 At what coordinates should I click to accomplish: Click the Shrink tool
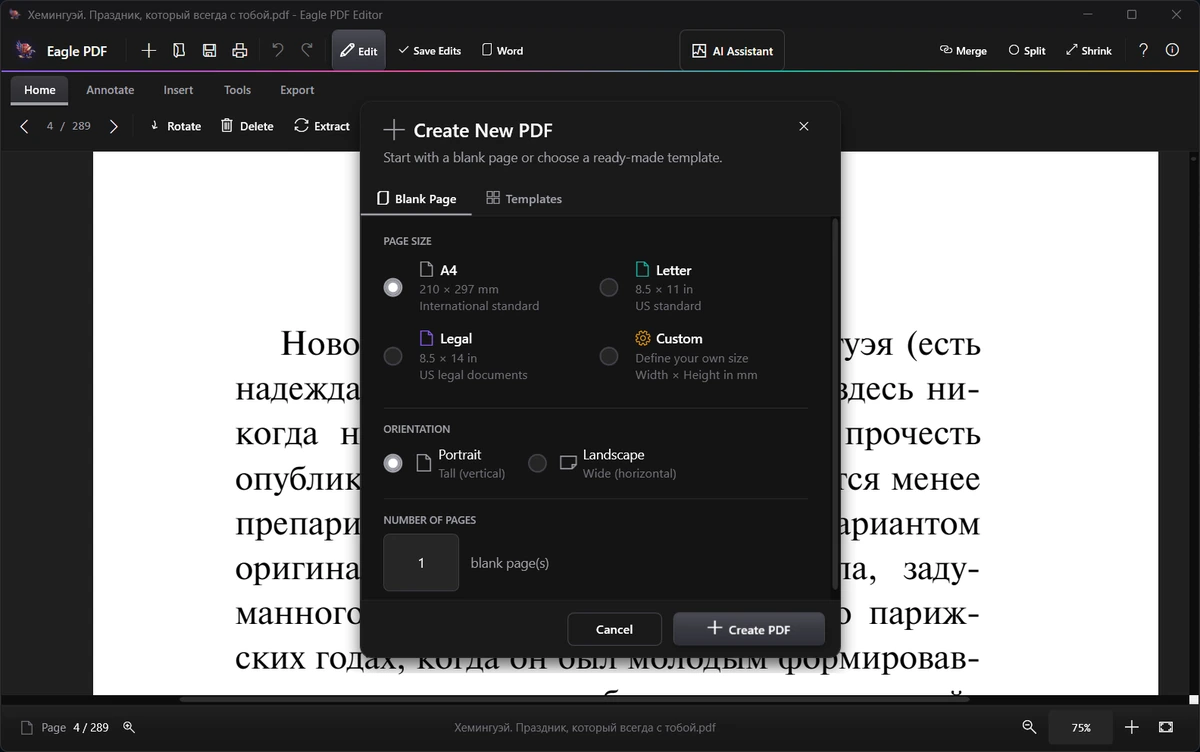(1088, 50)
